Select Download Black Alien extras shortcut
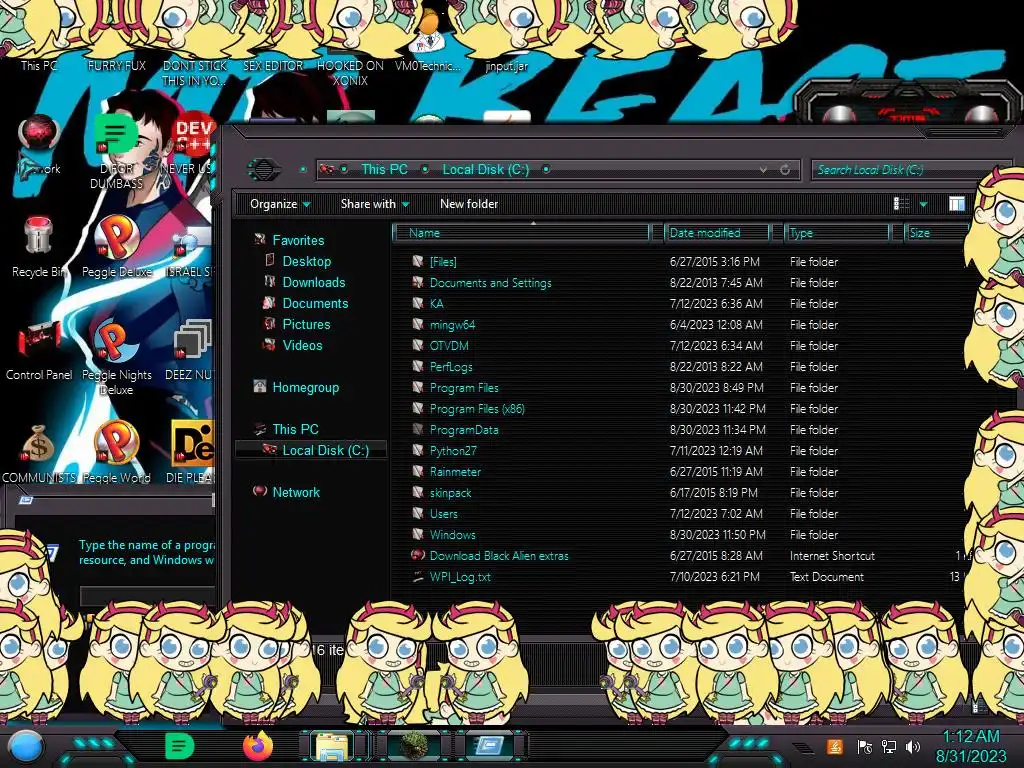This screenshot has width=1024, height=768. 499,556
